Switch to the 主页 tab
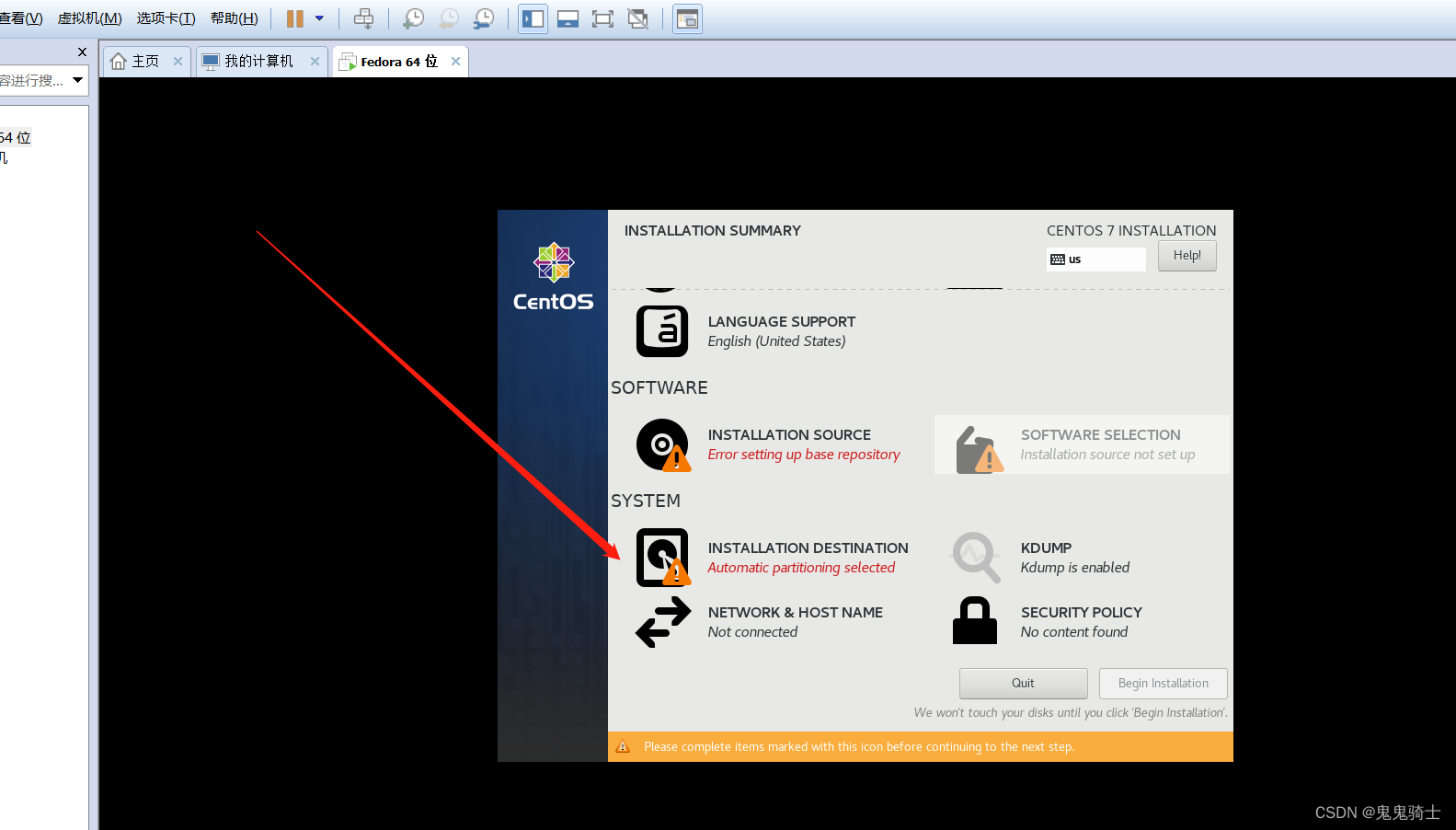Viewport: 1456px width, 830px height. click(x=145, y=62)
